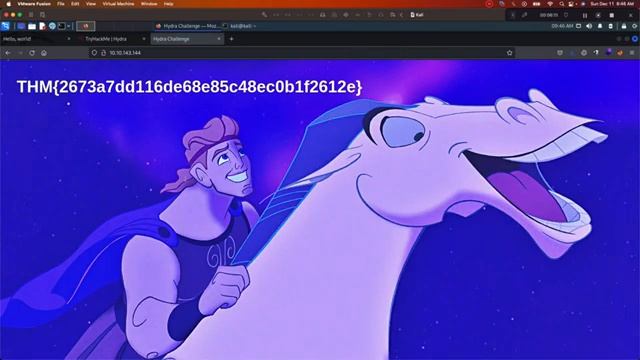Pause the screen recording
The image size is (640, 360).
(x=585, y=15)
